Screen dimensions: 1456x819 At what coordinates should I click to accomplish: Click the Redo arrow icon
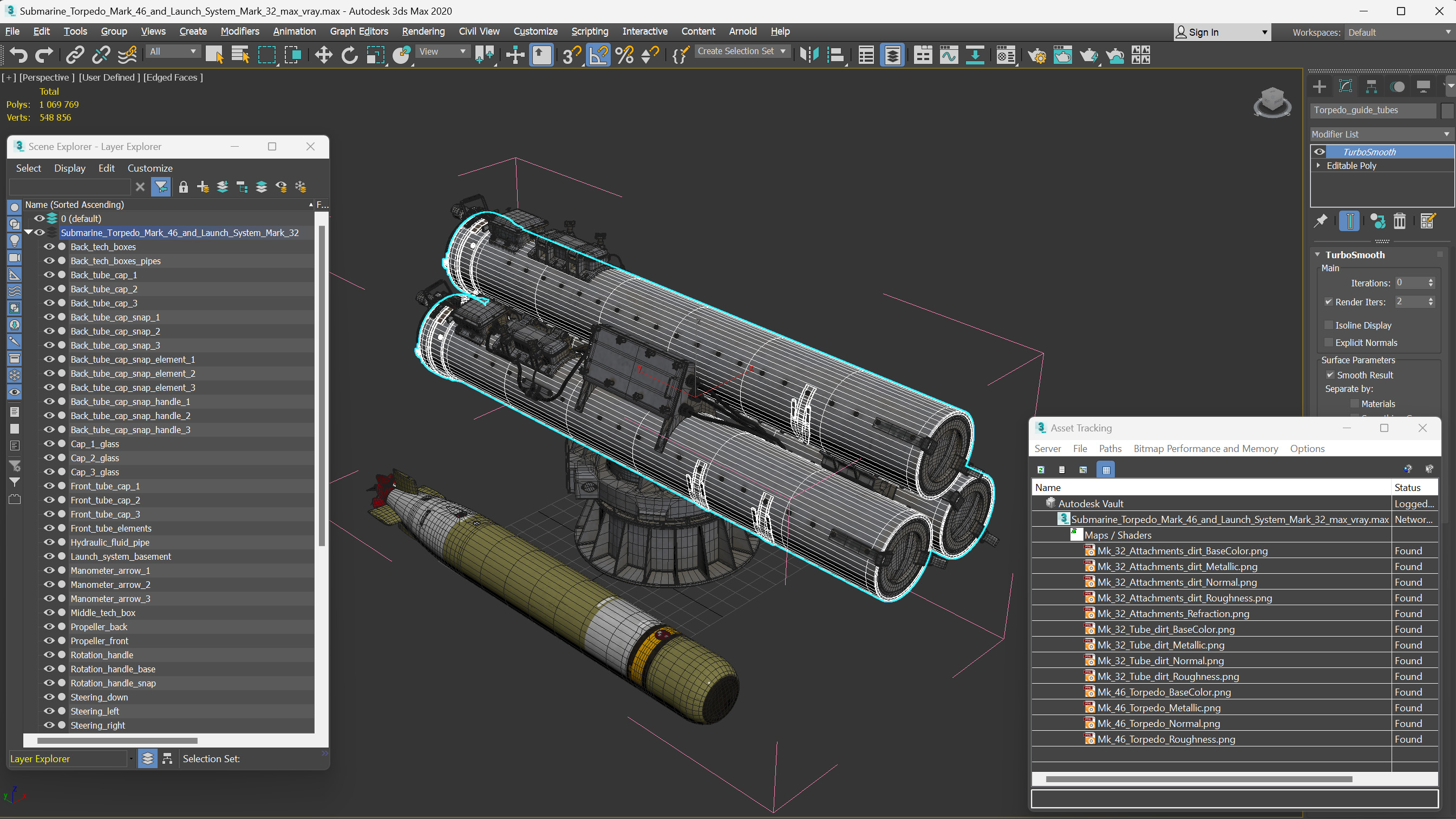coord(44,55)
